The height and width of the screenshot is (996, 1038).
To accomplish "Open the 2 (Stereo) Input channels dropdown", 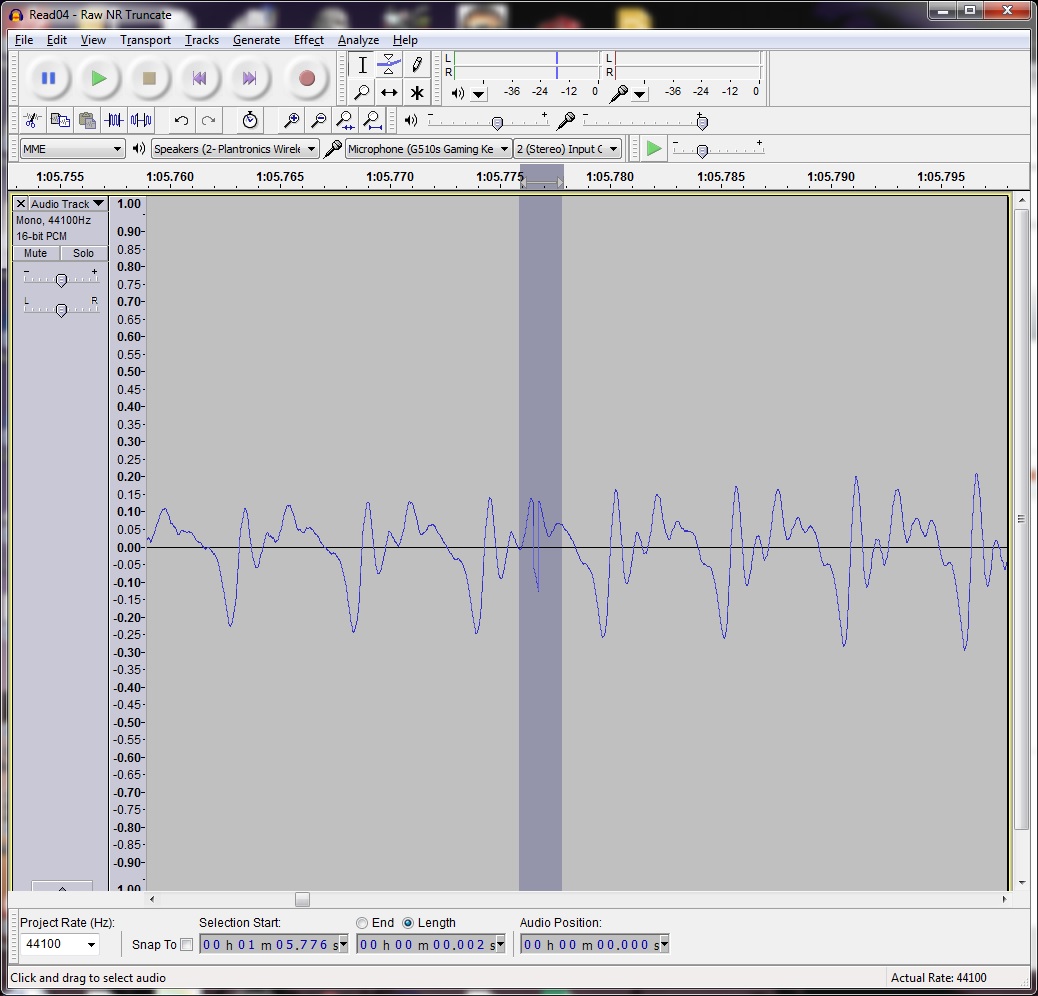I will [567, 149].
